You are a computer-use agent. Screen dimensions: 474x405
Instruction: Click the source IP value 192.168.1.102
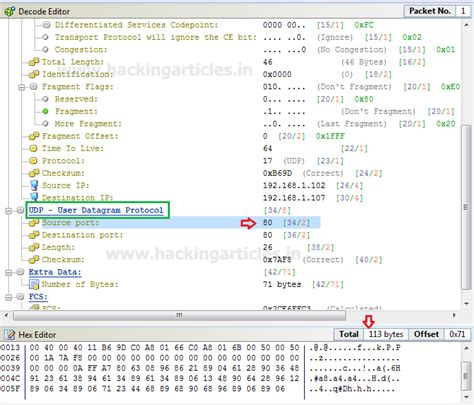(x=294, y=185)
